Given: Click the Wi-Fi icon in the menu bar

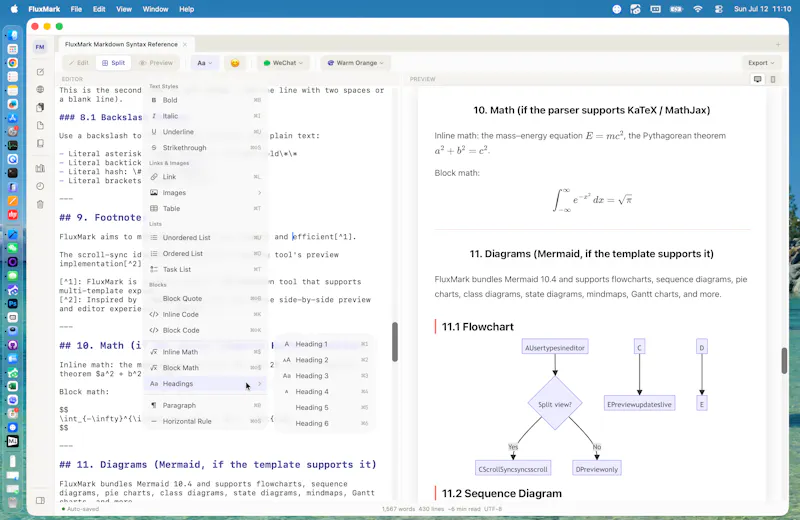Looking at the screenshot, I should [697, 9].
